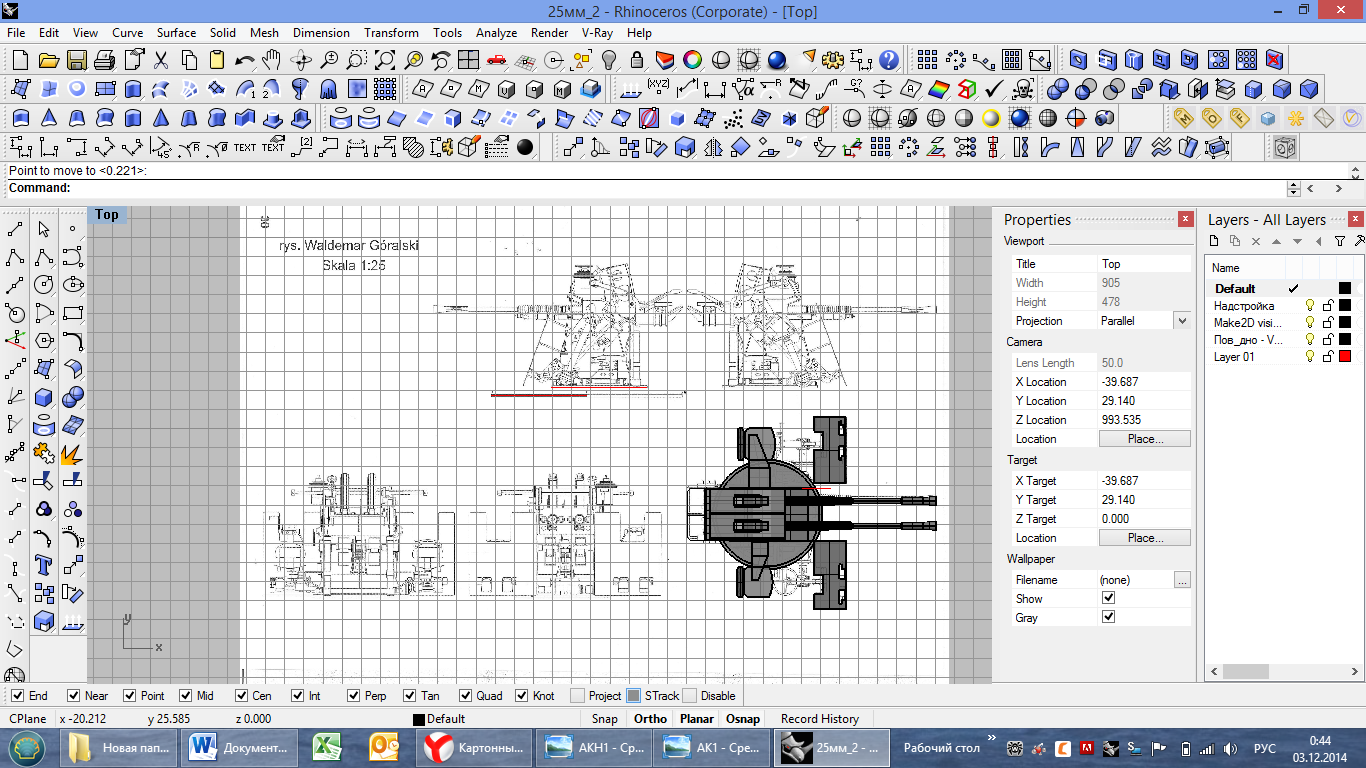
Task: Toggle the Perp osnap checkbox
Action: click(353, 696)
